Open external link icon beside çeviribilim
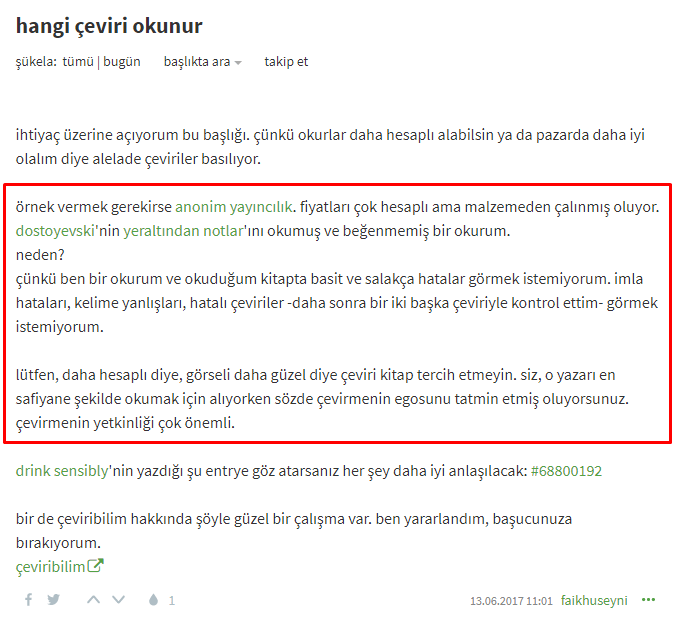The image size is (681, 624). [x=96, y=565]
